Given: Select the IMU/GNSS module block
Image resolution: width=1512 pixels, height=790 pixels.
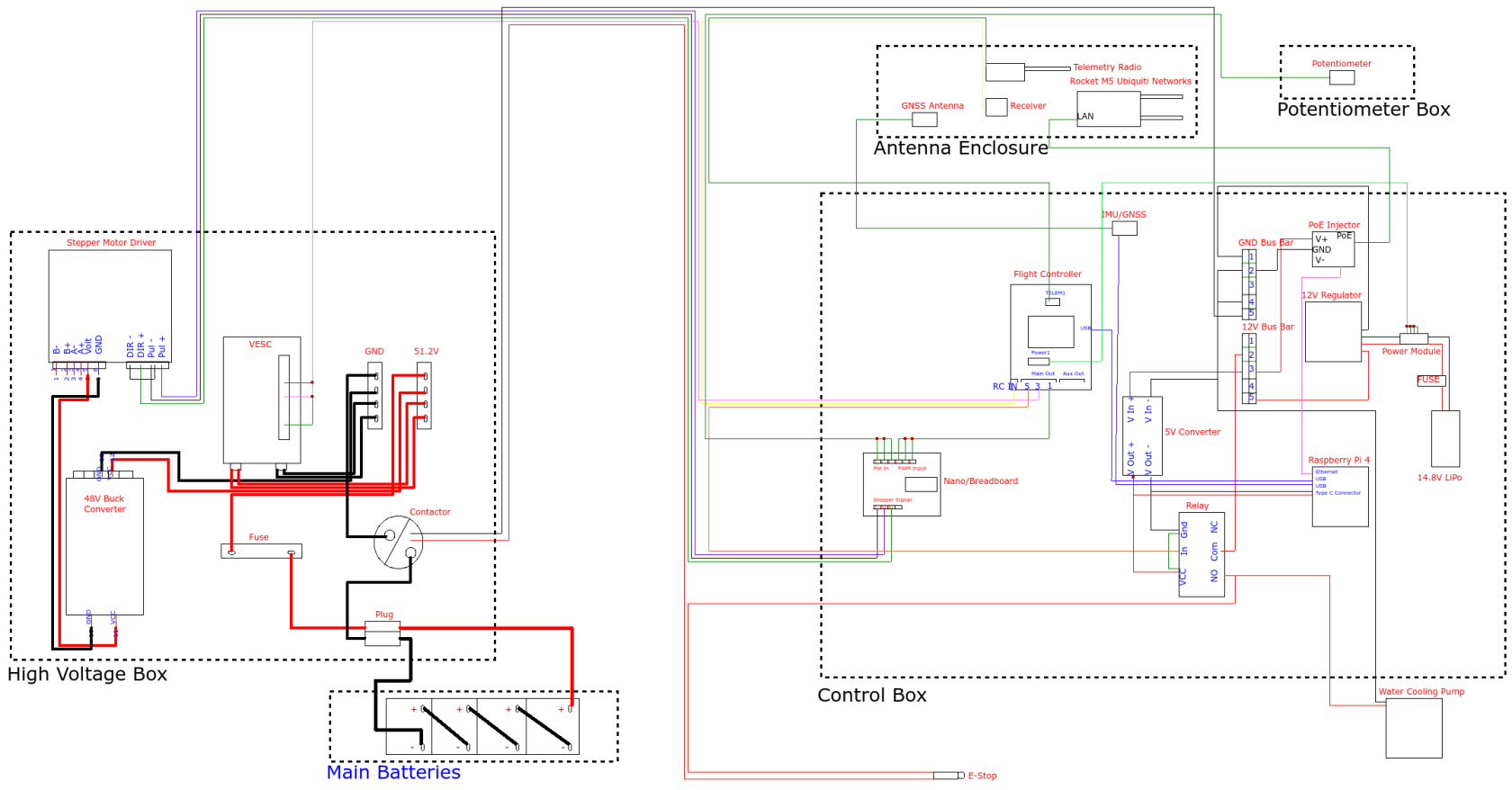Looking at the screenshot, I should pyautogui.click(x=1125, y=228).
